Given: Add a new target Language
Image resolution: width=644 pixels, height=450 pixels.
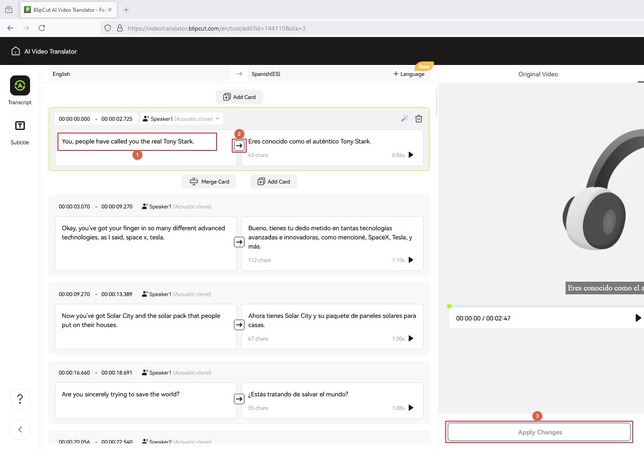Looking at the screenshot, I should coord(408,74).
